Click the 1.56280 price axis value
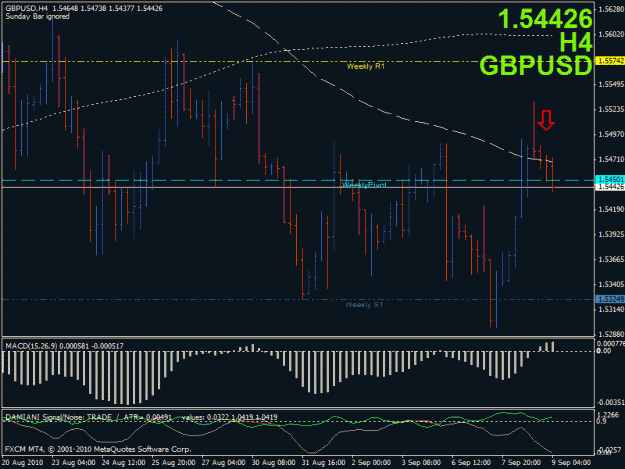 (611, 10)
